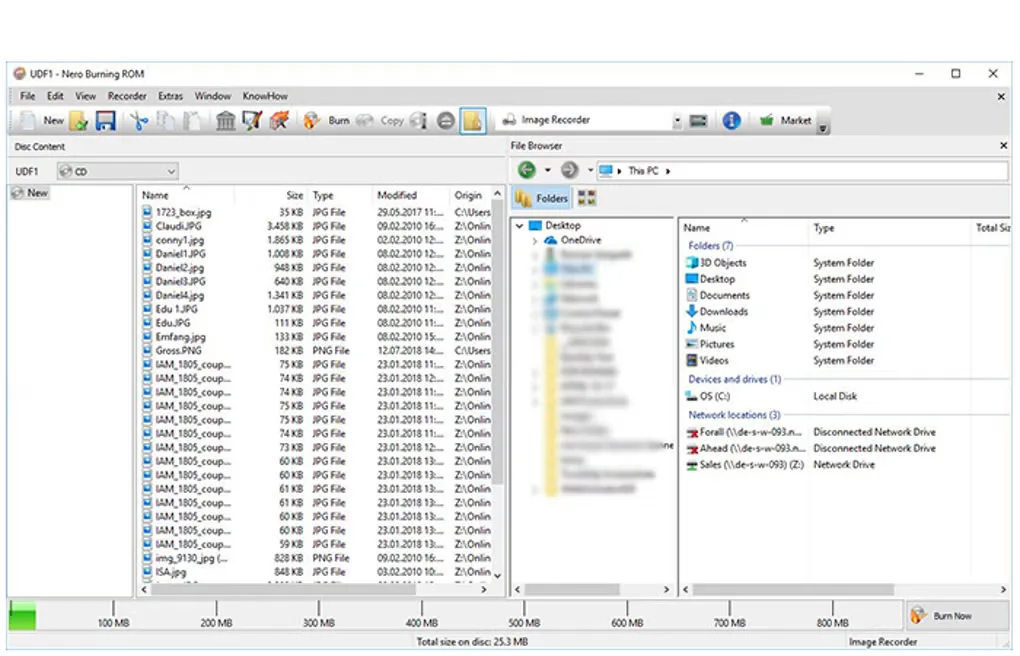Open back button history dropdown

pyautogui.click(x=548, y=171)
